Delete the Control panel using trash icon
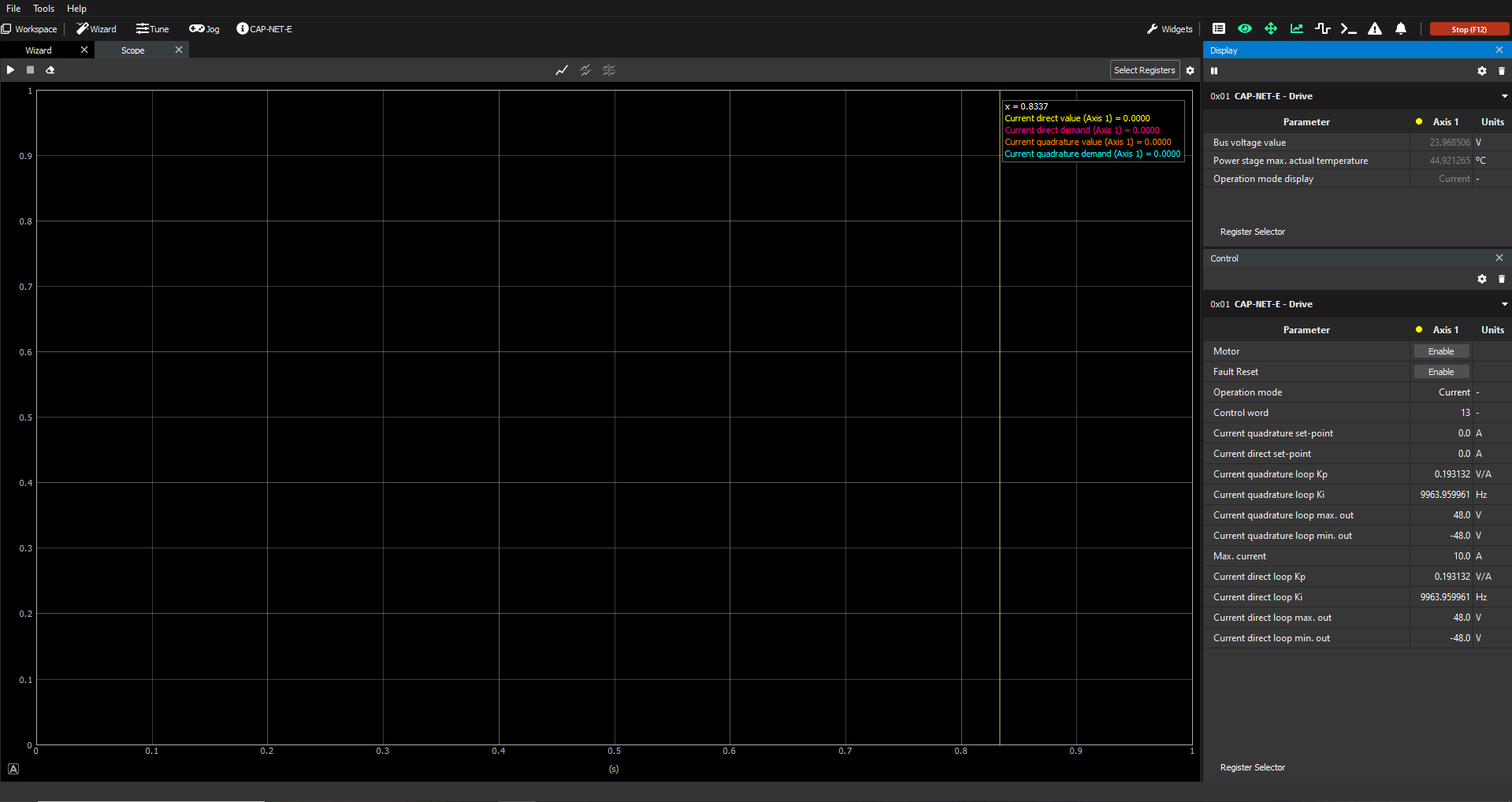Viewport: 1512px width, 802px height. 1501,280
